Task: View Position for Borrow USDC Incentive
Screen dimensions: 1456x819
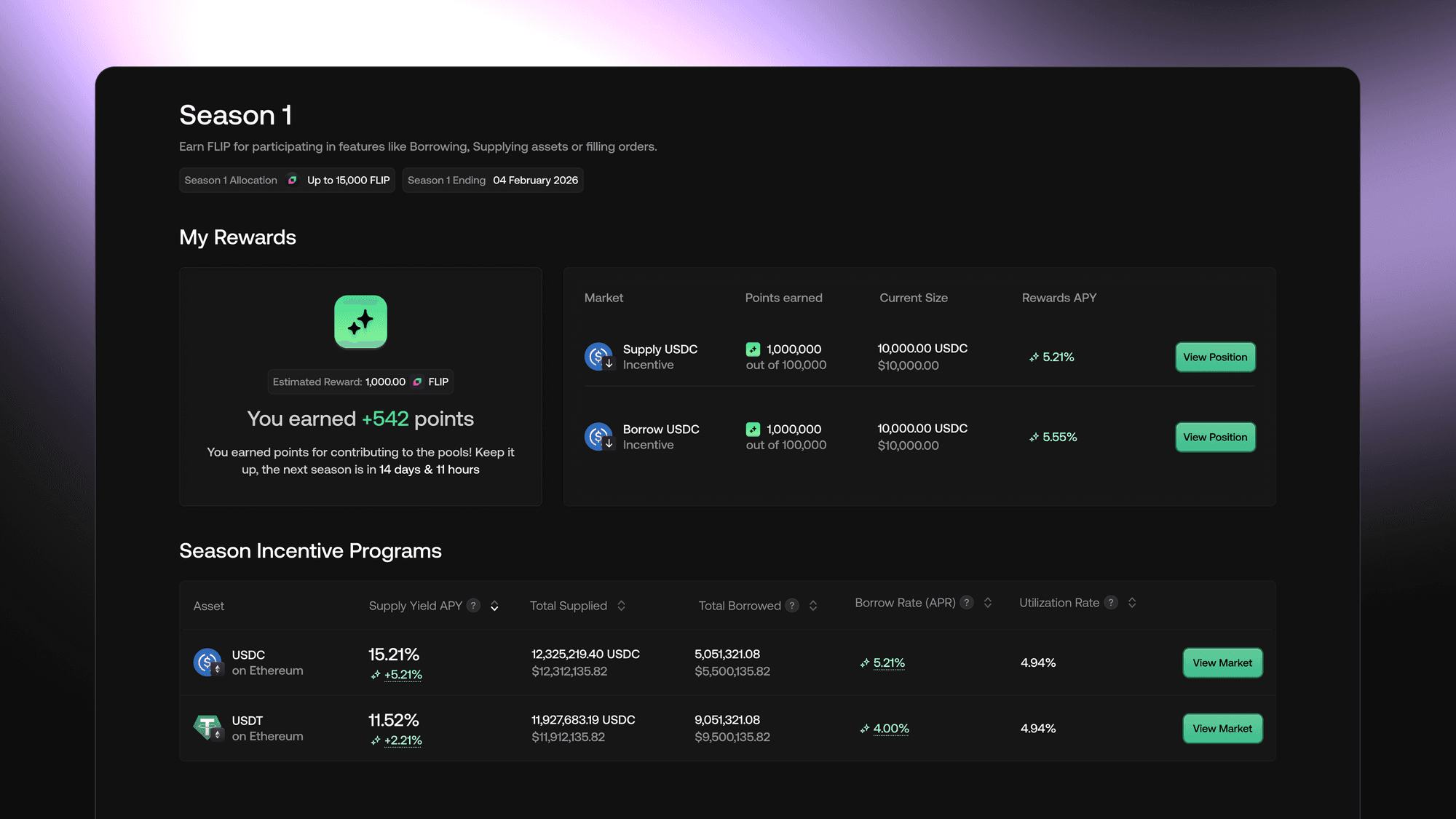Action: click(1215, 437)
